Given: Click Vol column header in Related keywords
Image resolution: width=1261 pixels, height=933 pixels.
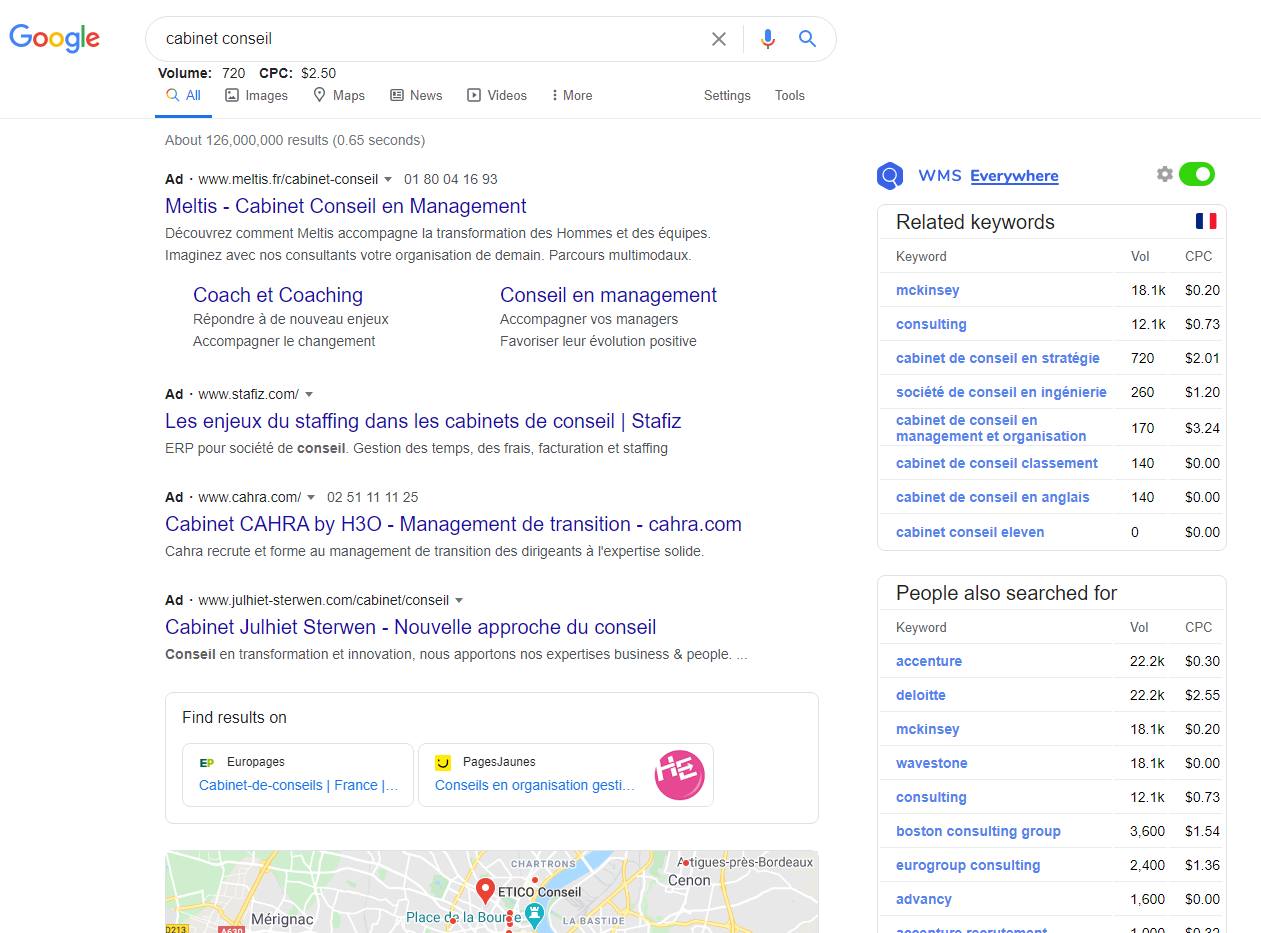Looking at the screenshot, I should click(x=1140, y=256).
